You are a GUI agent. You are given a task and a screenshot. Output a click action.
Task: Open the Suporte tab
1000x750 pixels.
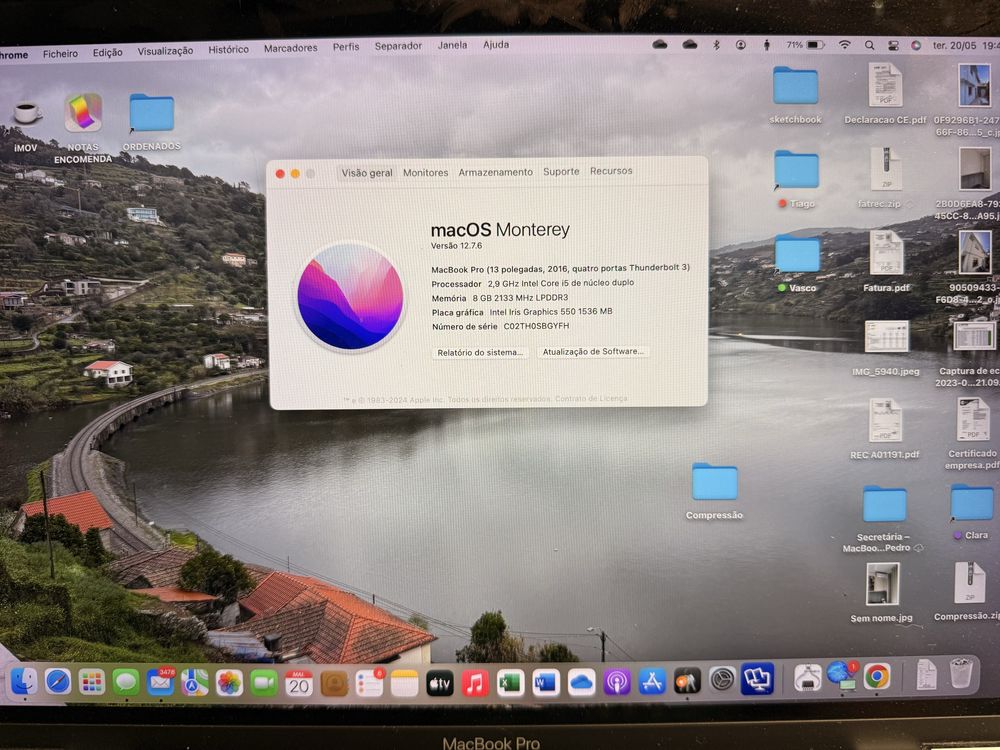[x=561, y=172]
